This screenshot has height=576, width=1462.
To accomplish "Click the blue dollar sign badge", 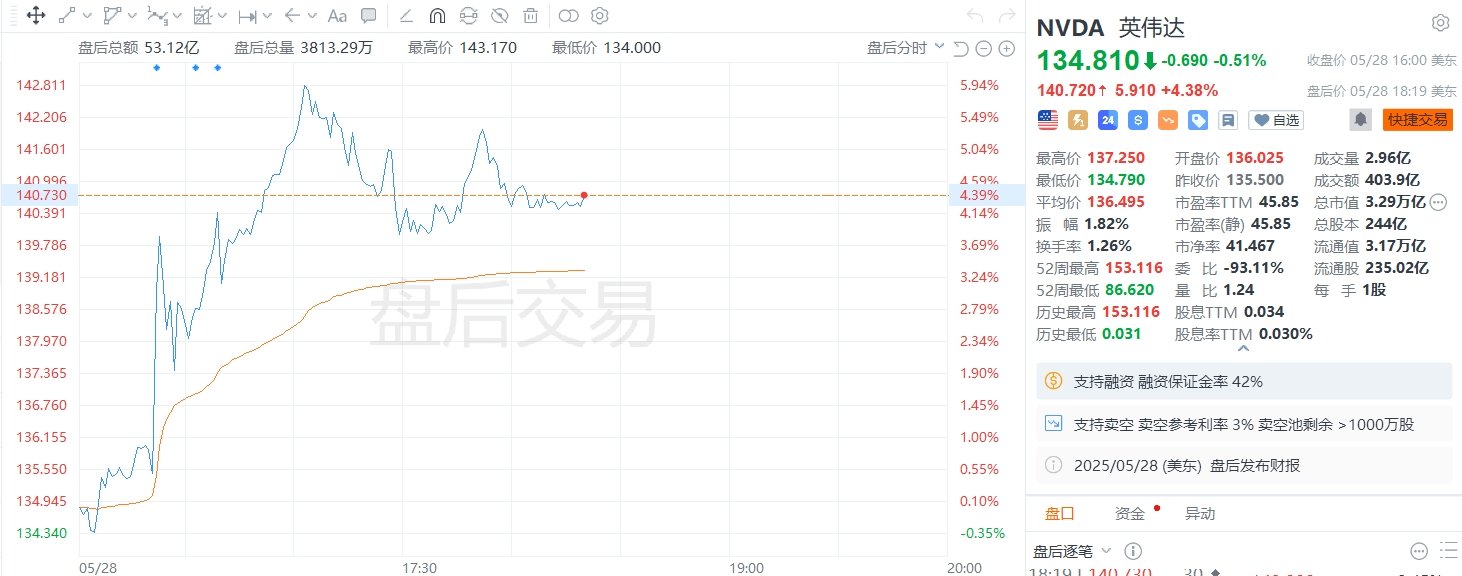I will [x=1137, y=120].
